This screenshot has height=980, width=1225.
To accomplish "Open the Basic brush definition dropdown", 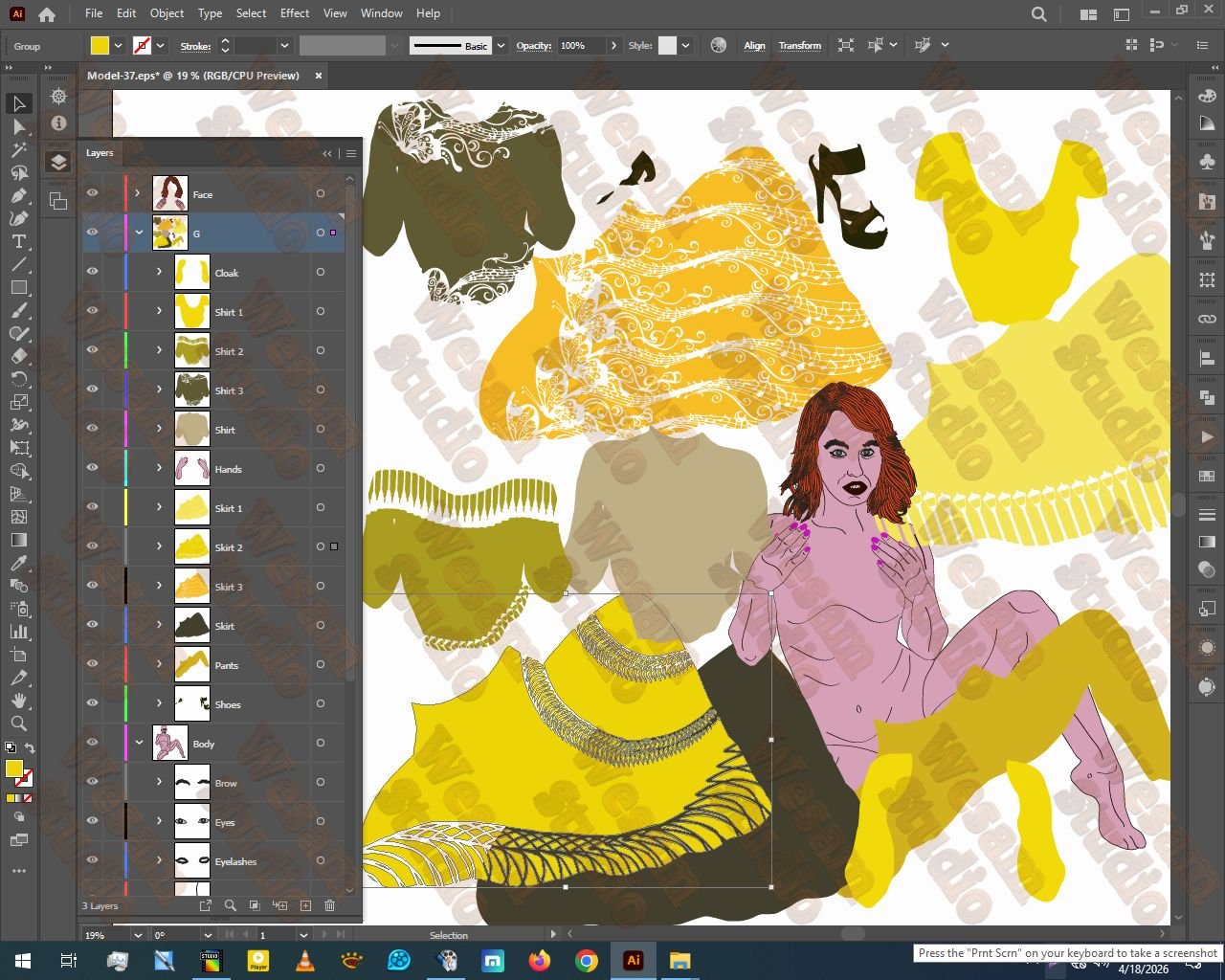I will pyautogui.click(x=501, y=45).
